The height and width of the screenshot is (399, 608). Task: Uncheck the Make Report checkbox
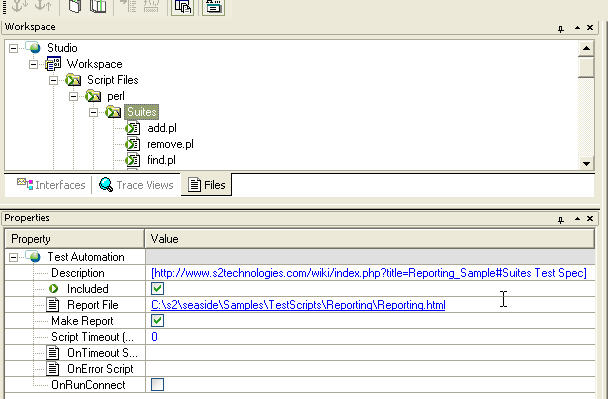(x=157, y=321)
